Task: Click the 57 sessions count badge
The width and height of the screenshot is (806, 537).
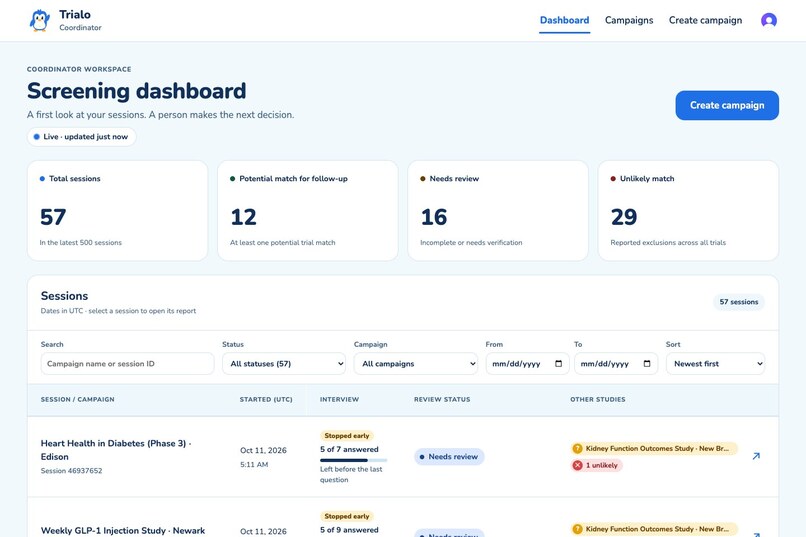Action: pyautogui.click(x=739, y=302)
